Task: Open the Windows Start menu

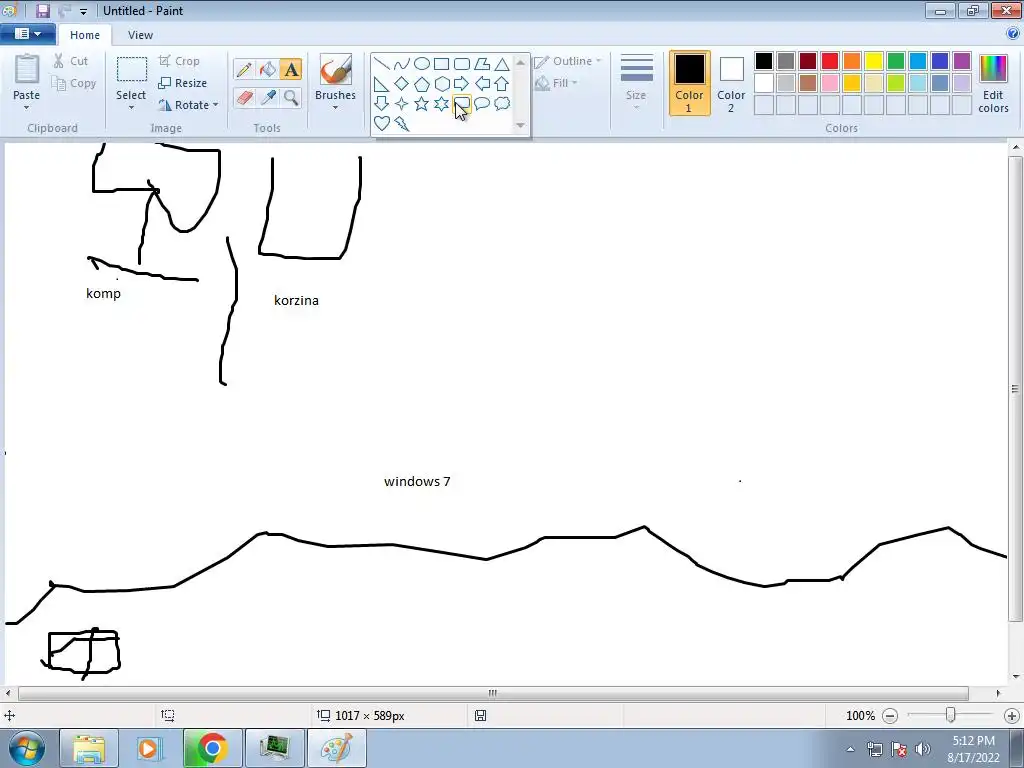Action: [27, 748]
